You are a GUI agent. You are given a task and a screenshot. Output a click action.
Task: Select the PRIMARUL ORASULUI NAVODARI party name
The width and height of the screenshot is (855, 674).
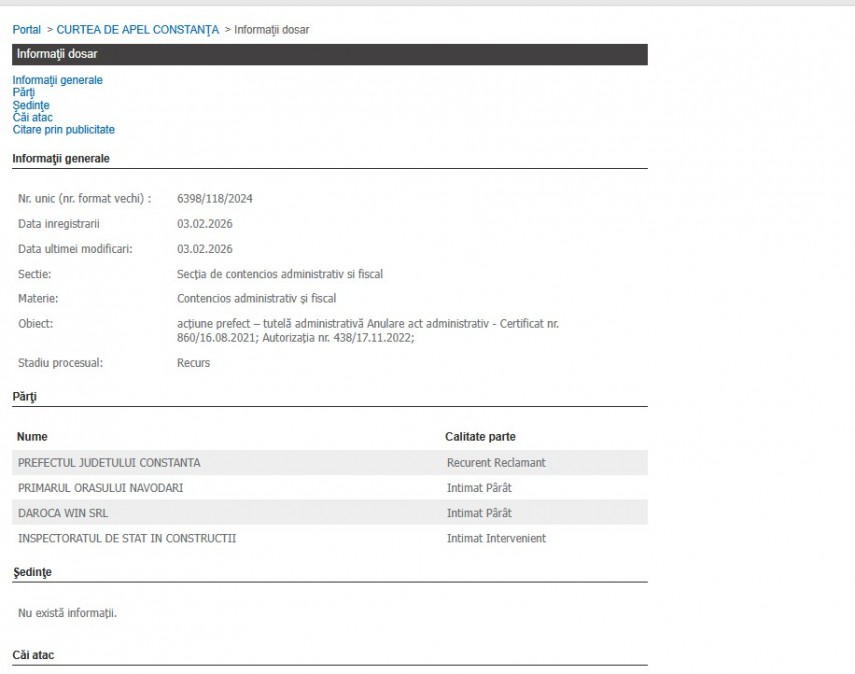coord(100,488)
